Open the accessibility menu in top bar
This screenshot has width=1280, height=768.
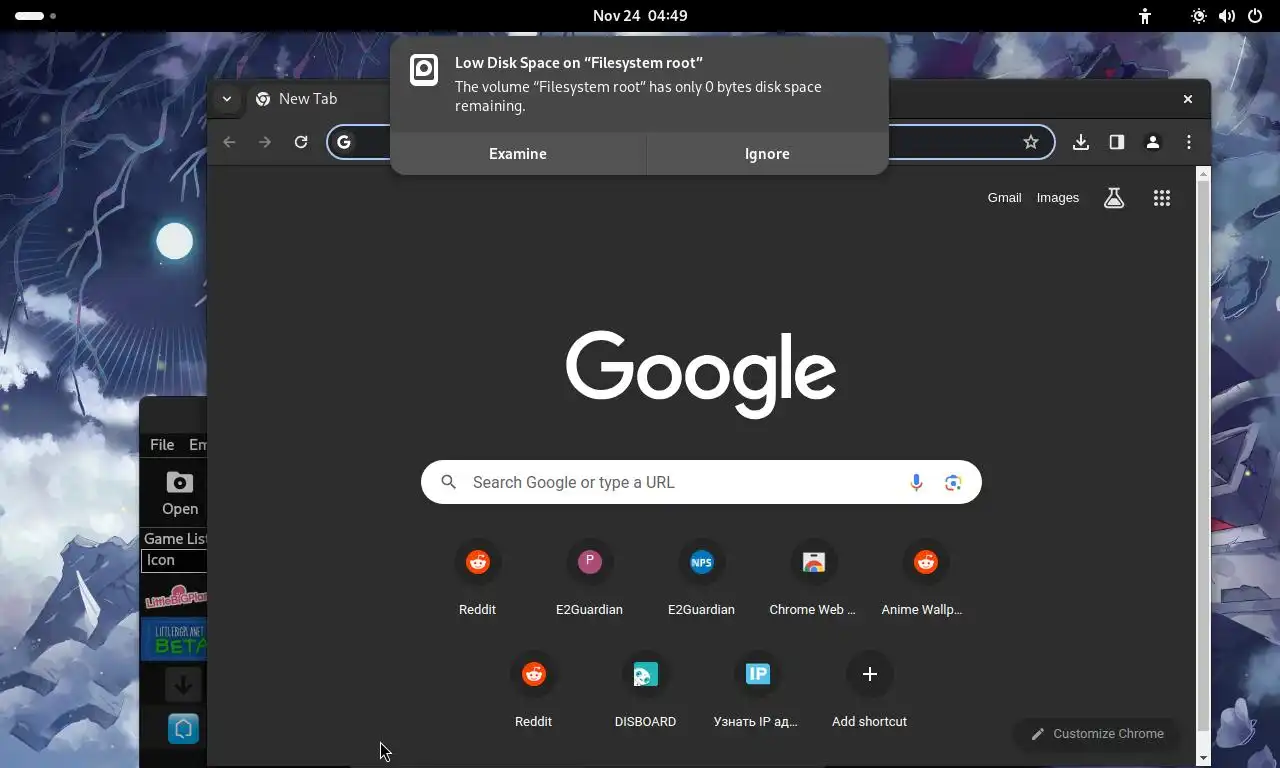pyautogui.click(x=1145, y=16)
